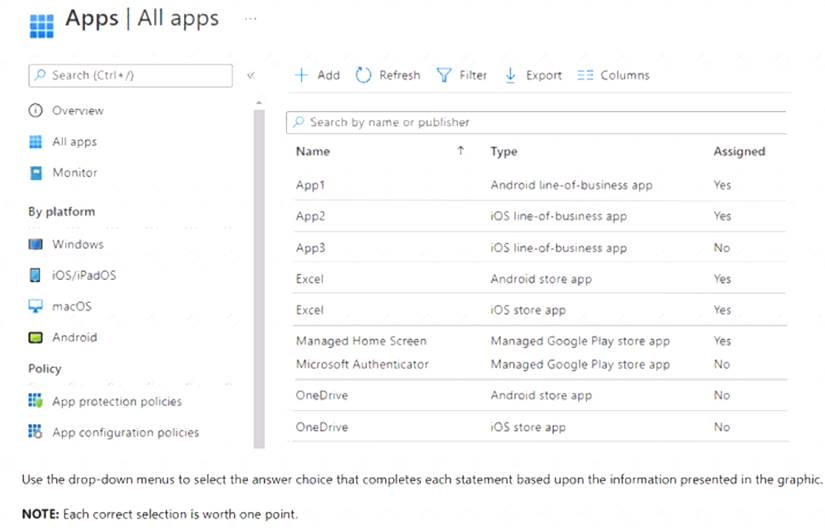Screen dimensions: 825x528
Task: Open the Filter options
Action: 473,75
